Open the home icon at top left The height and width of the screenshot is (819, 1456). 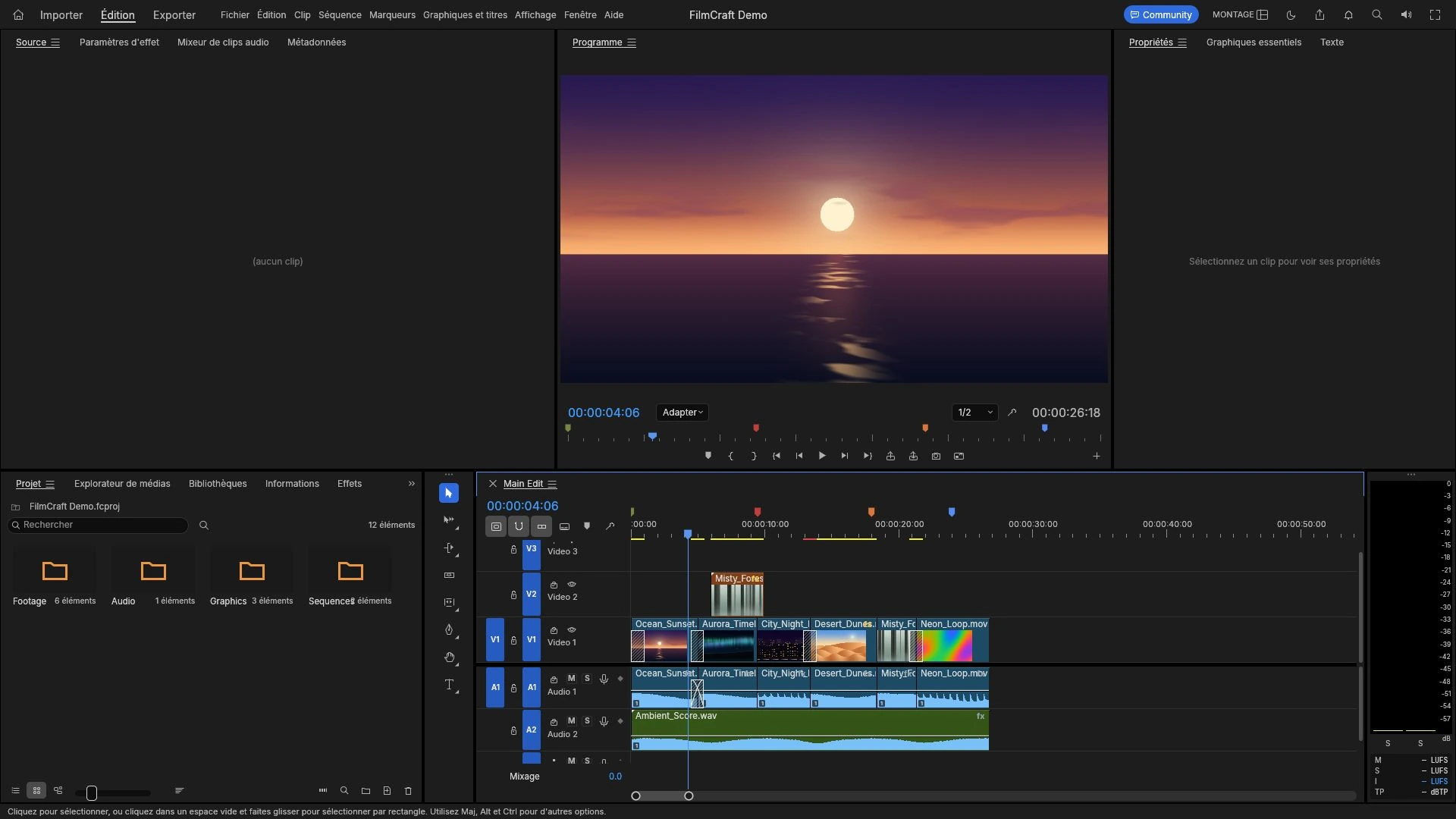click(18, 14)
